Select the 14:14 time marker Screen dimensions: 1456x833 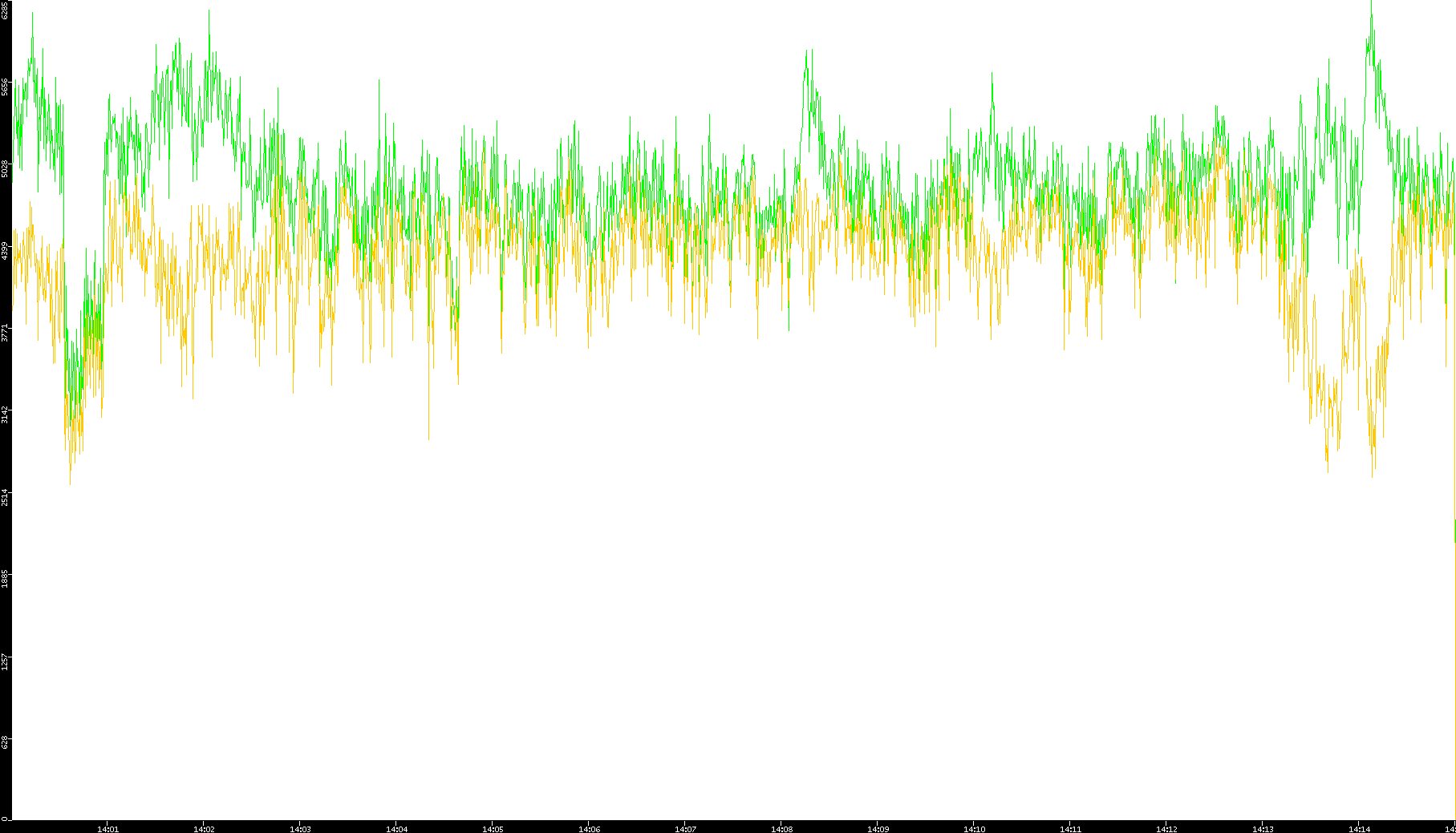1359,829
